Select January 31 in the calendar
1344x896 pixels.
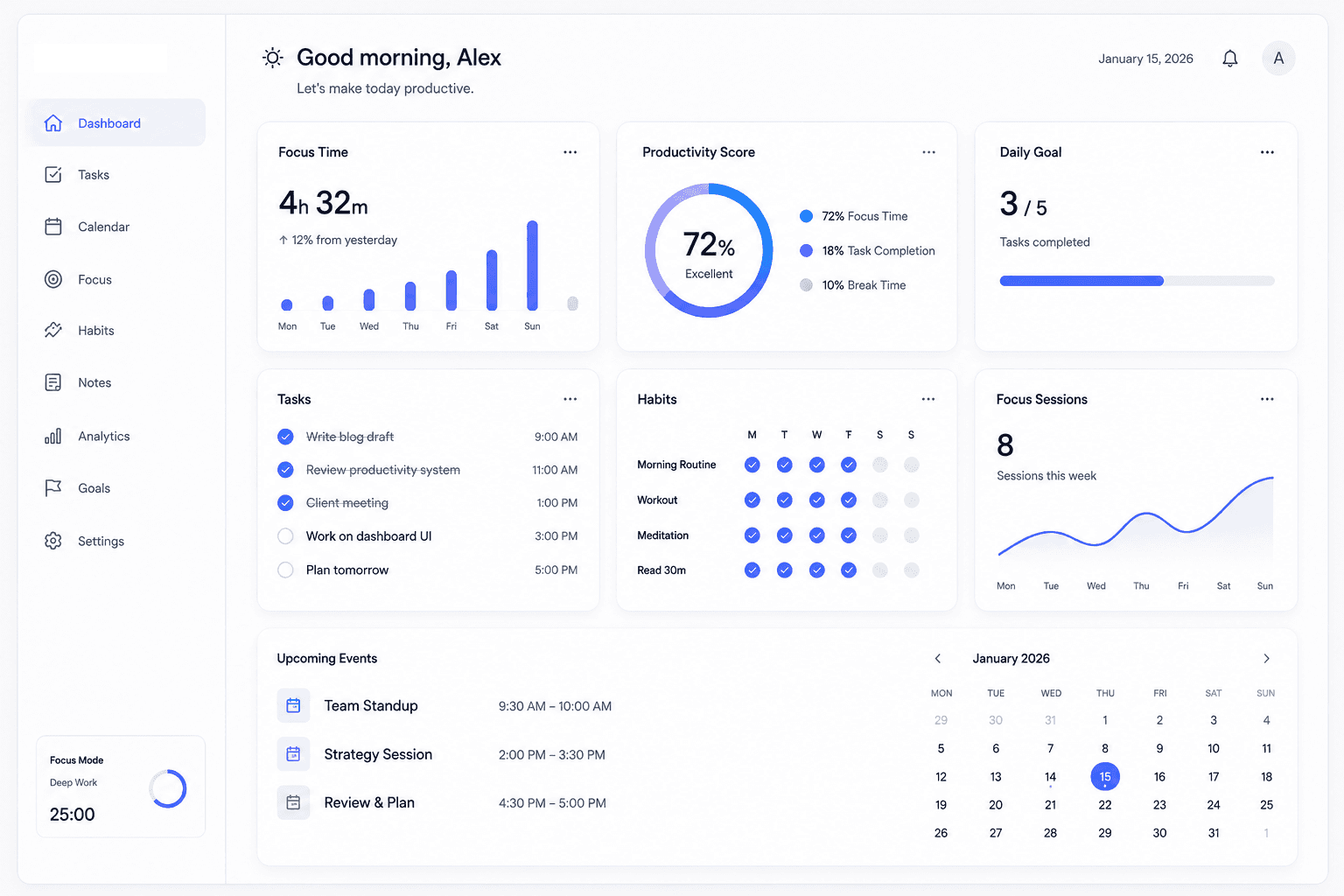coord(1214,833)
